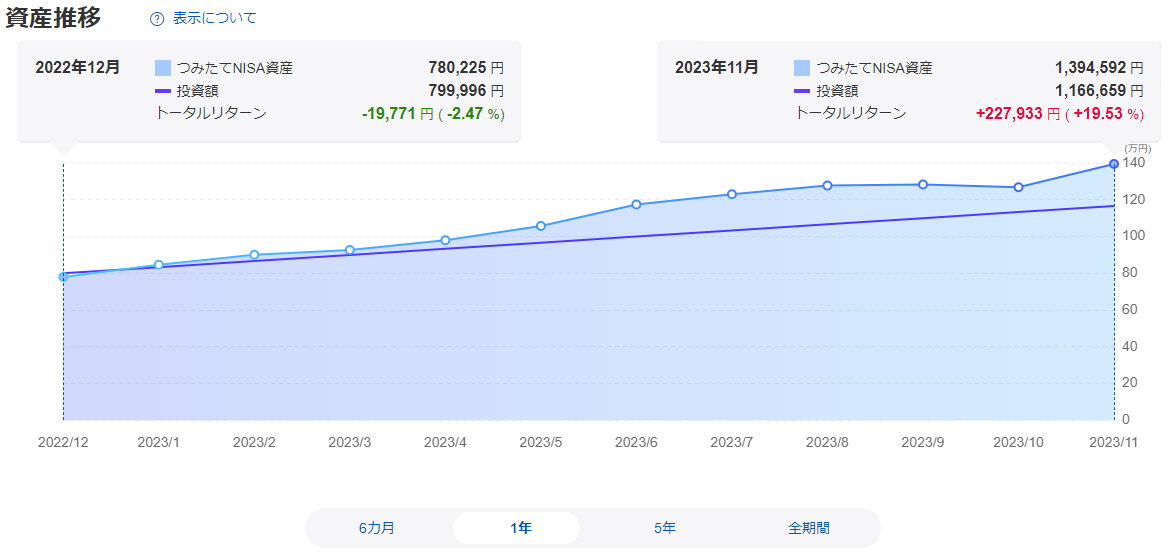Select the 2023/10 data point marker

(1018, 187)
